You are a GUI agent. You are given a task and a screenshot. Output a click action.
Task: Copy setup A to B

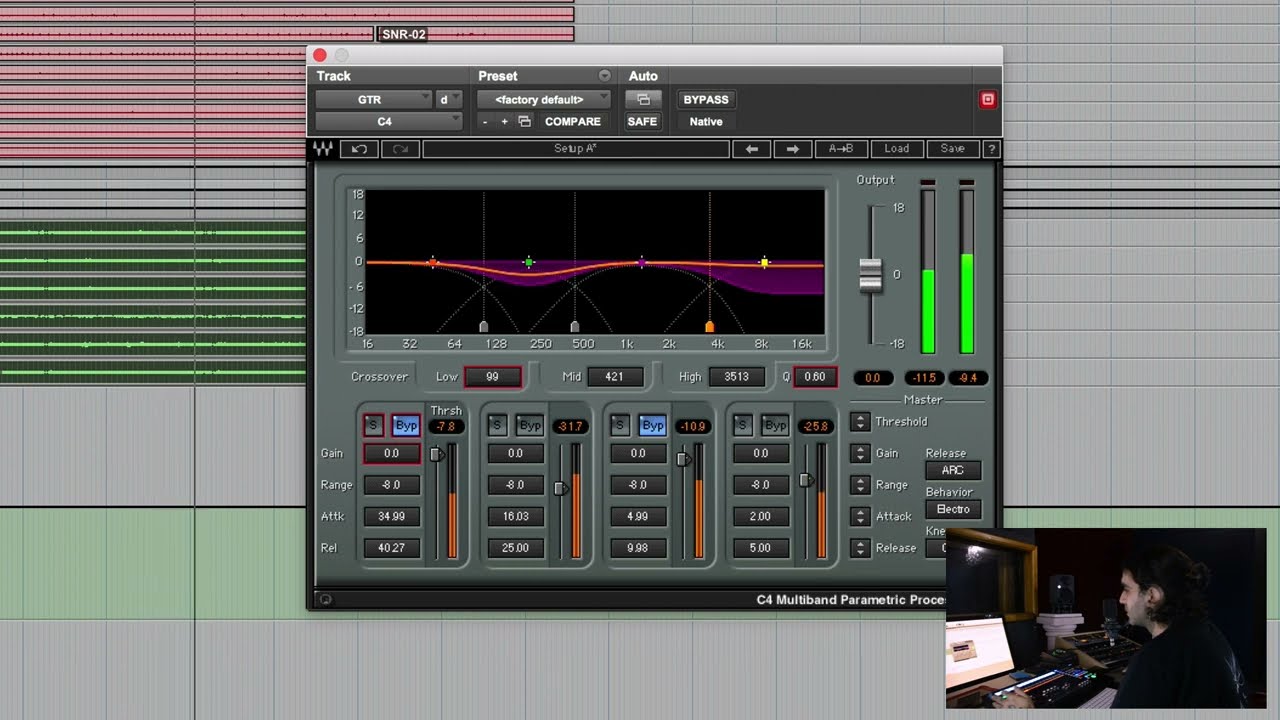[x=841, y=149]
